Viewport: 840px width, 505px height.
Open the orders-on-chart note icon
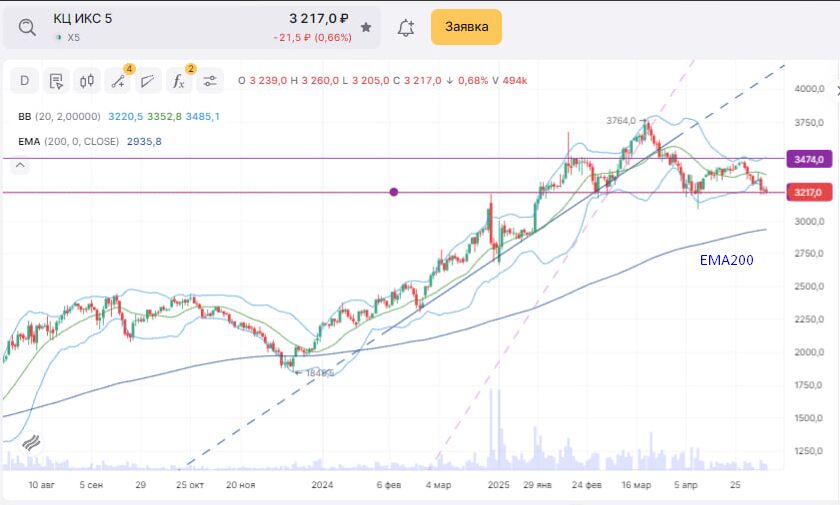[x=56, y=81]
